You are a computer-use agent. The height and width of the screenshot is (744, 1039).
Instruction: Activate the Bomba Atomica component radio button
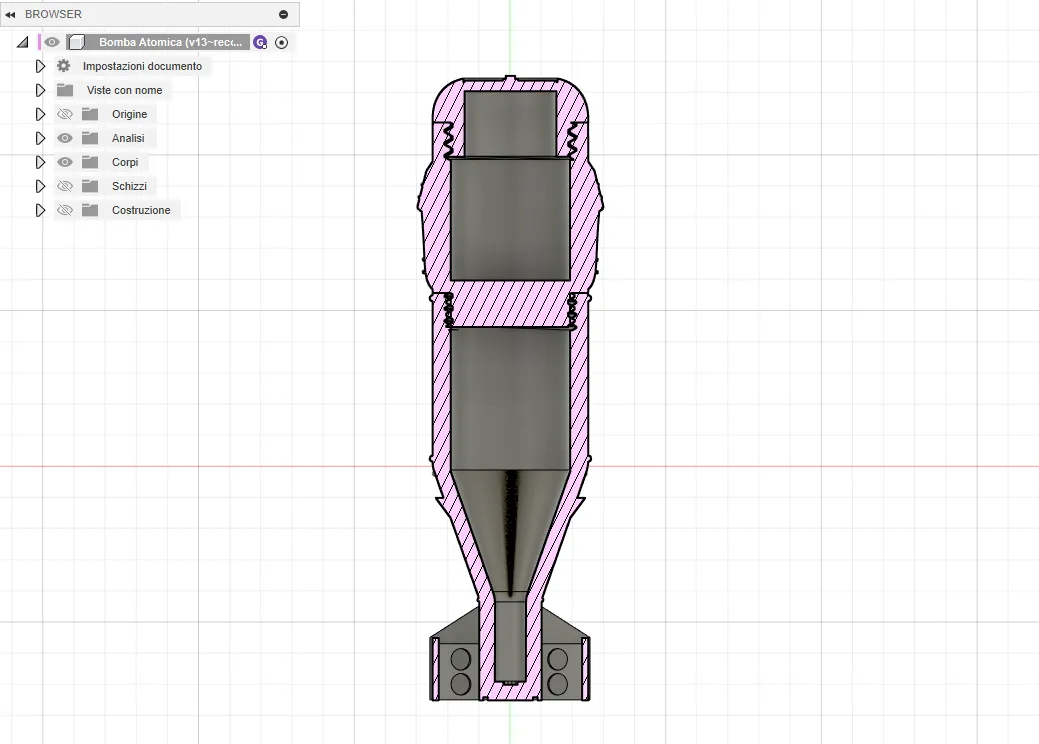[282, 42]
